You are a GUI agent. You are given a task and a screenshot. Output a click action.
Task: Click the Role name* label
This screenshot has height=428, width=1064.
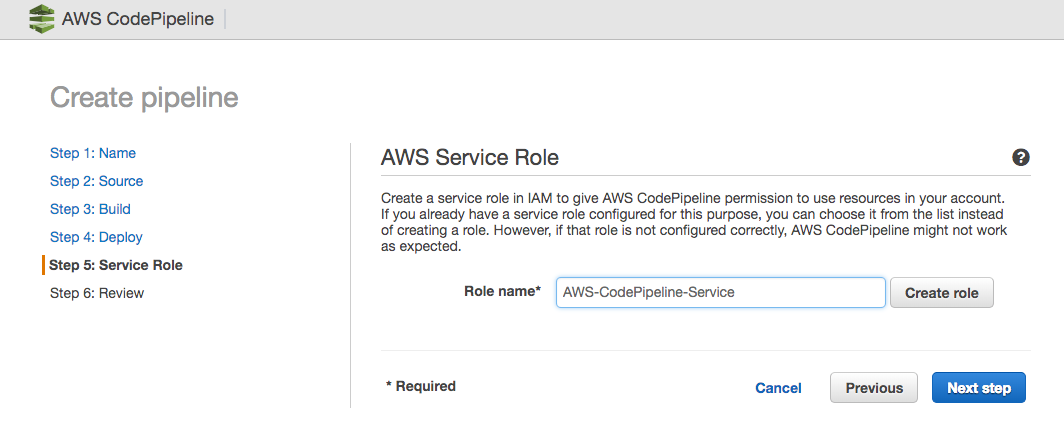pos(502,292)
